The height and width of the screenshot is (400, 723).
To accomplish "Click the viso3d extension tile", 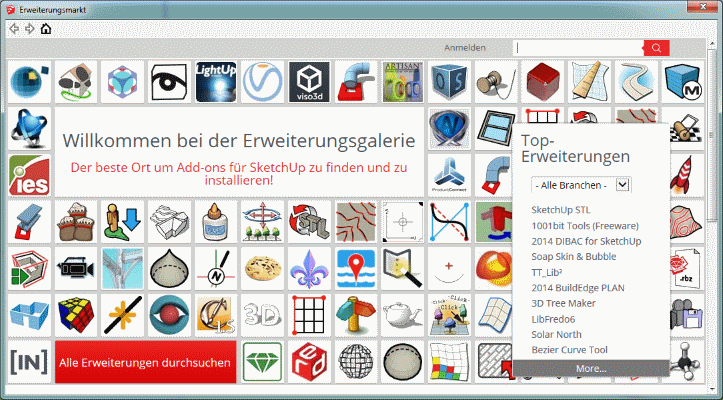I will [309, 82].
